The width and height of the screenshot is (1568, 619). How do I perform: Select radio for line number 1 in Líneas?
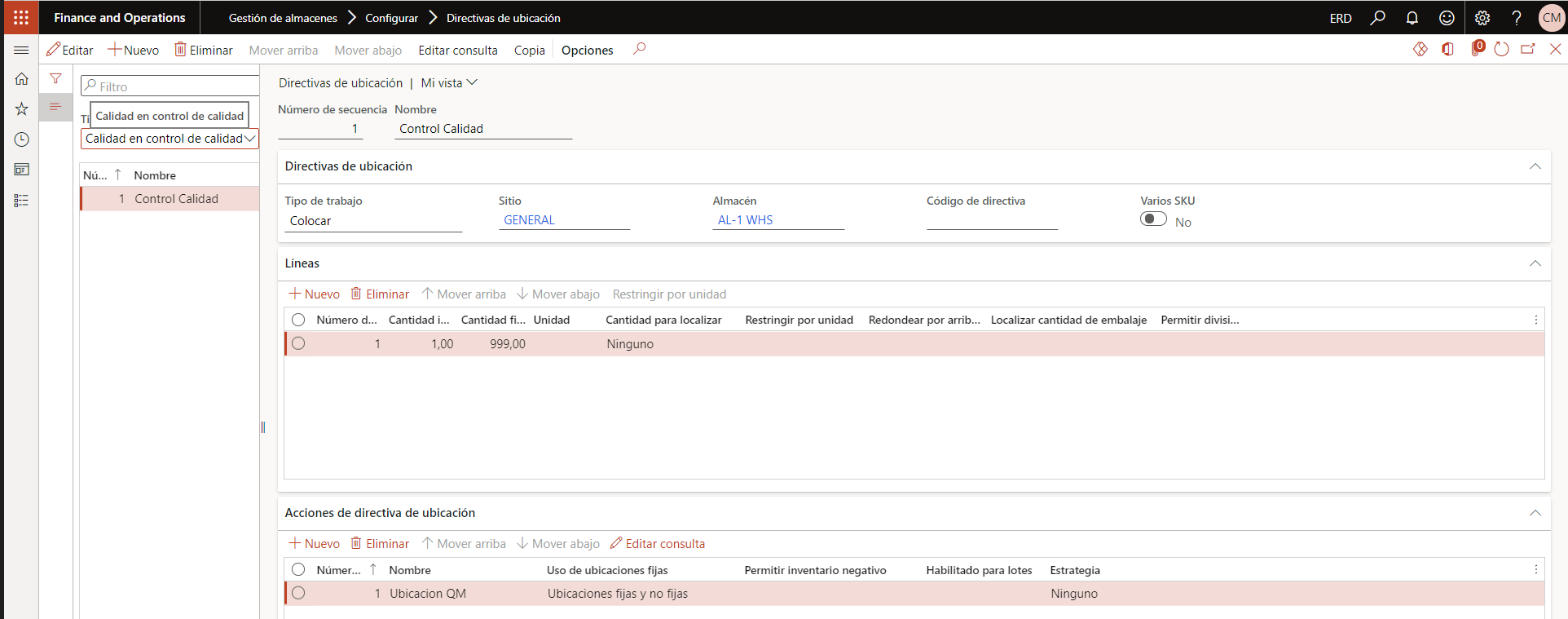298,343
